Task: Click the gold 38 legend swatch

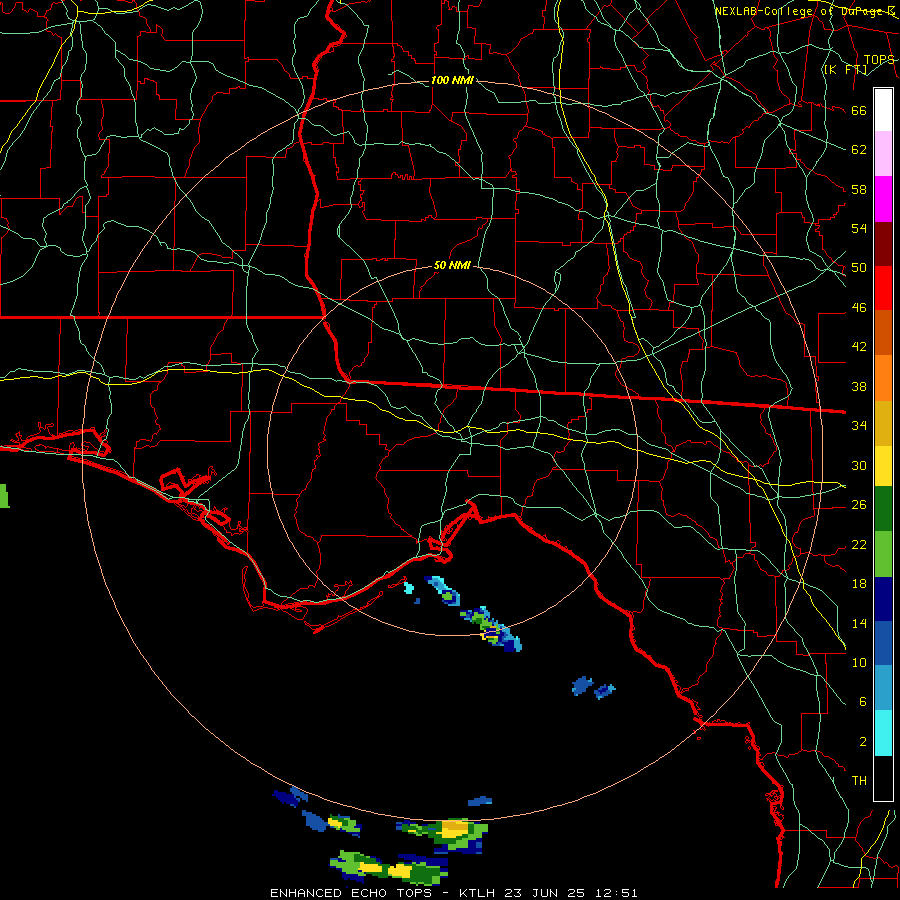Action: [883, 423]
